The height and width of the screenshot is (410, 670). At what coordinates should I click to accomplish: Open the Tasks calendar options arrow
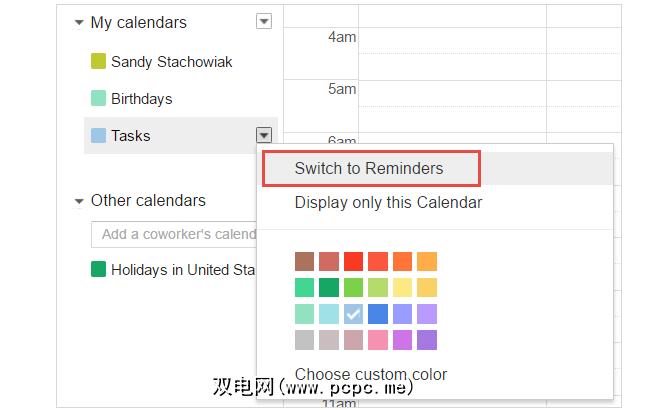pos(264,135)
